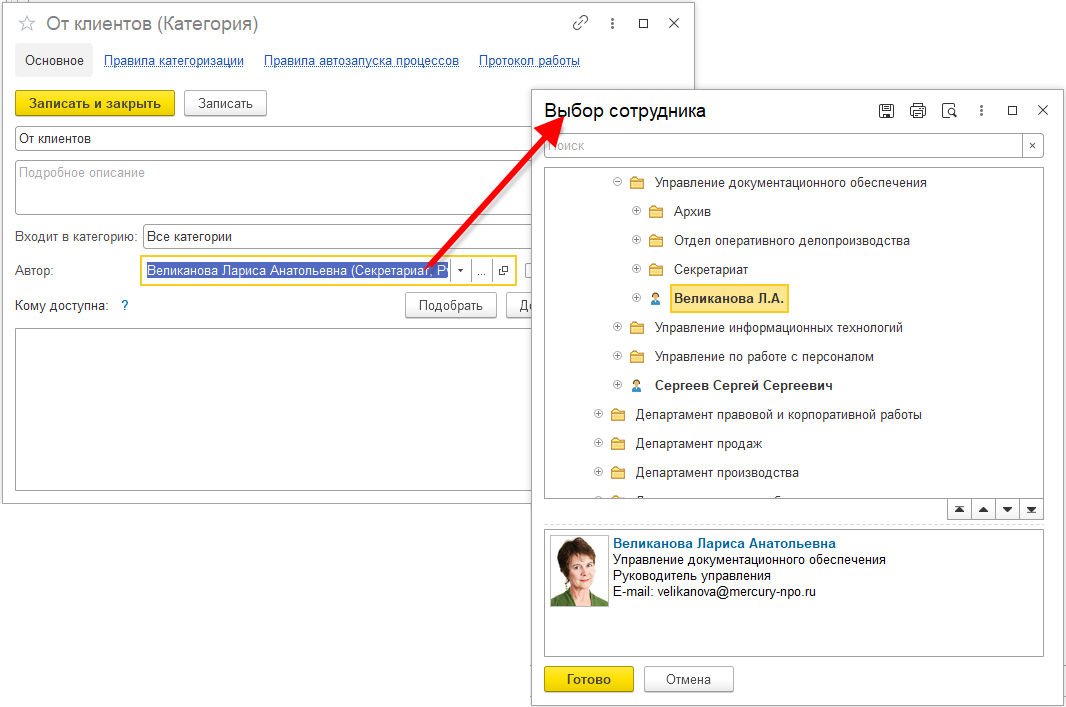Open the Протокол работы tab
Viewport: 1066px width, 707px height.
click(x=529, y=61)
